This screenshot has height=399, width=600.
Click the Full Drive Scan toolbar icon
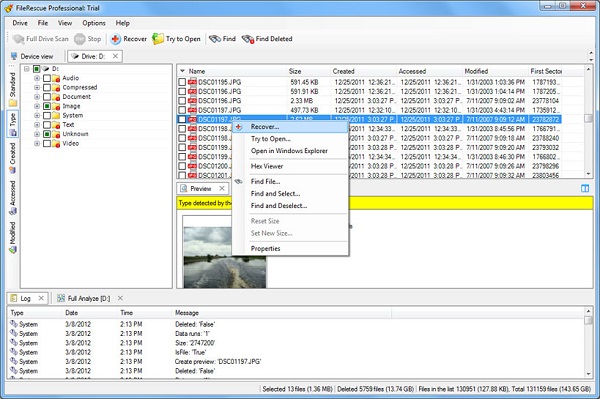18,39
